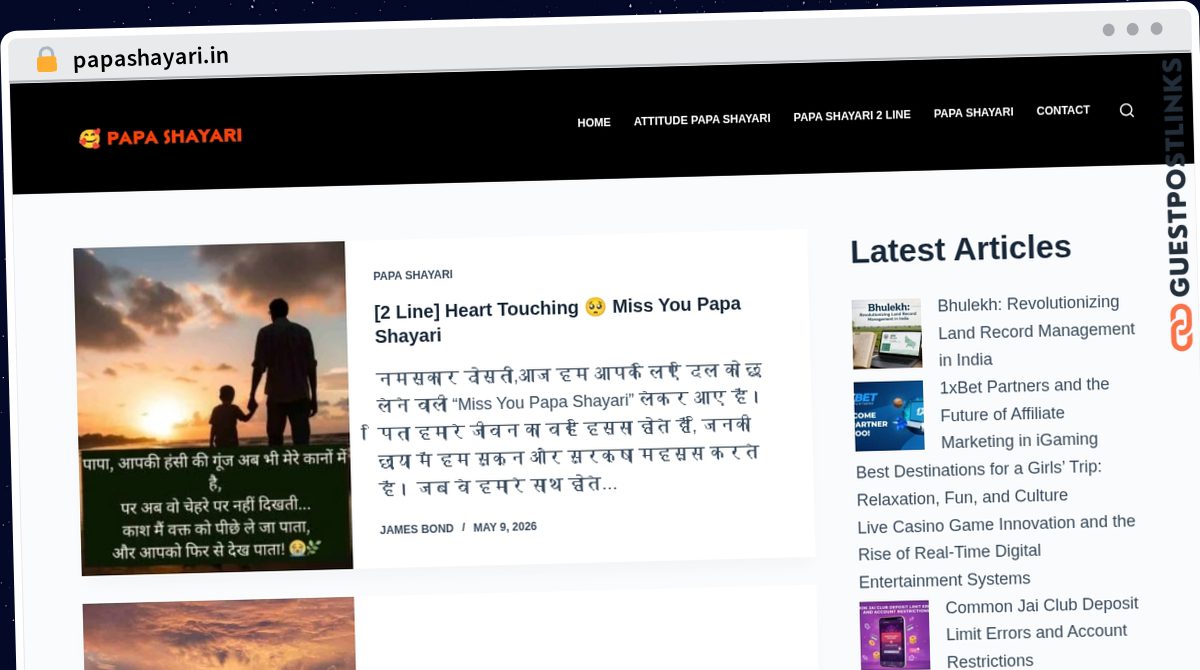Click the PAPA SHAYARI category label
This screenshot has width=1200, height=670.
[x=413, y=275]
